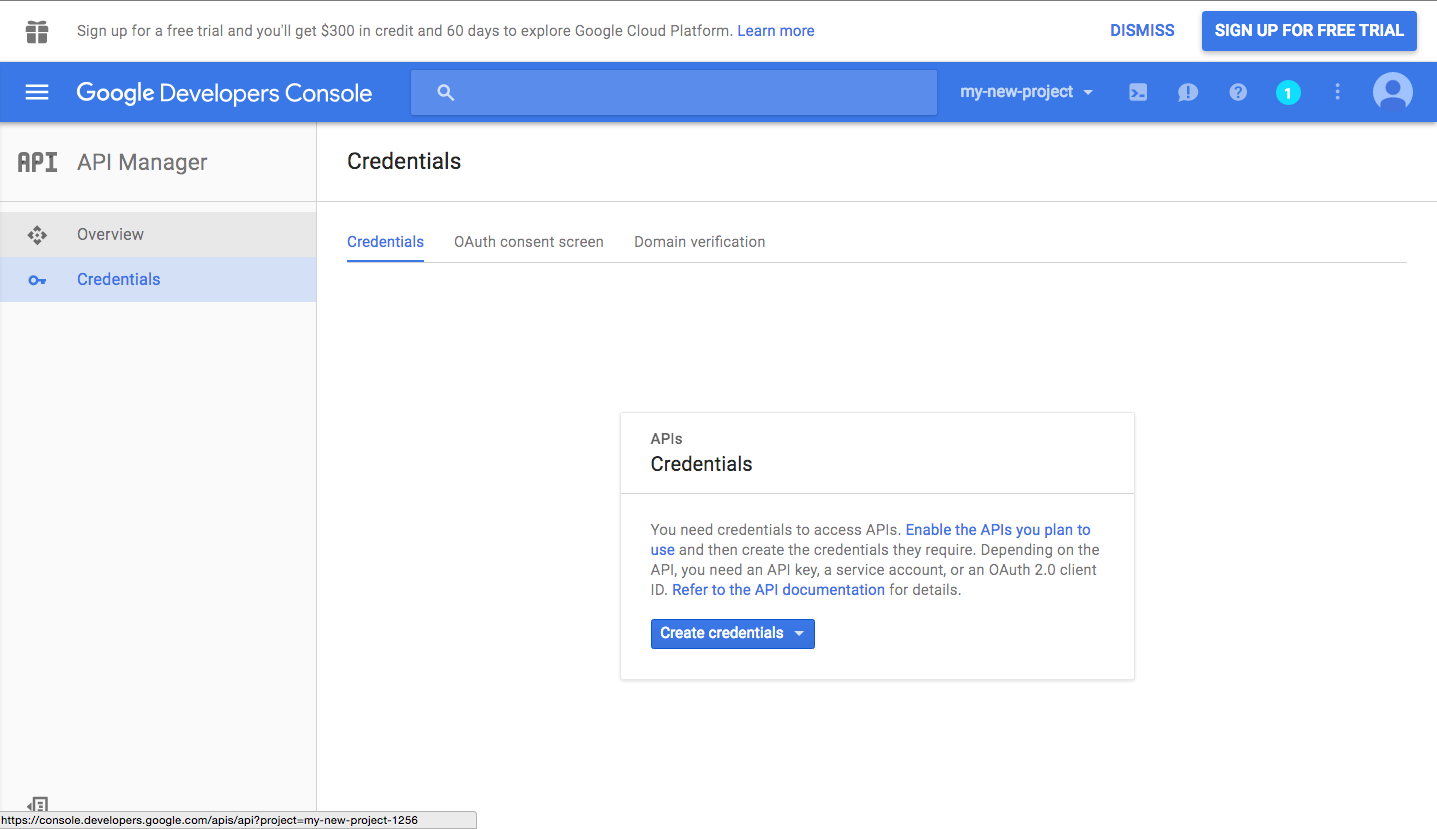The height and width of the screenshot is (829, 1437).
Task: Expand the Create credentials dropdown button
Action: pyautogui.click(x=733, y=634)
